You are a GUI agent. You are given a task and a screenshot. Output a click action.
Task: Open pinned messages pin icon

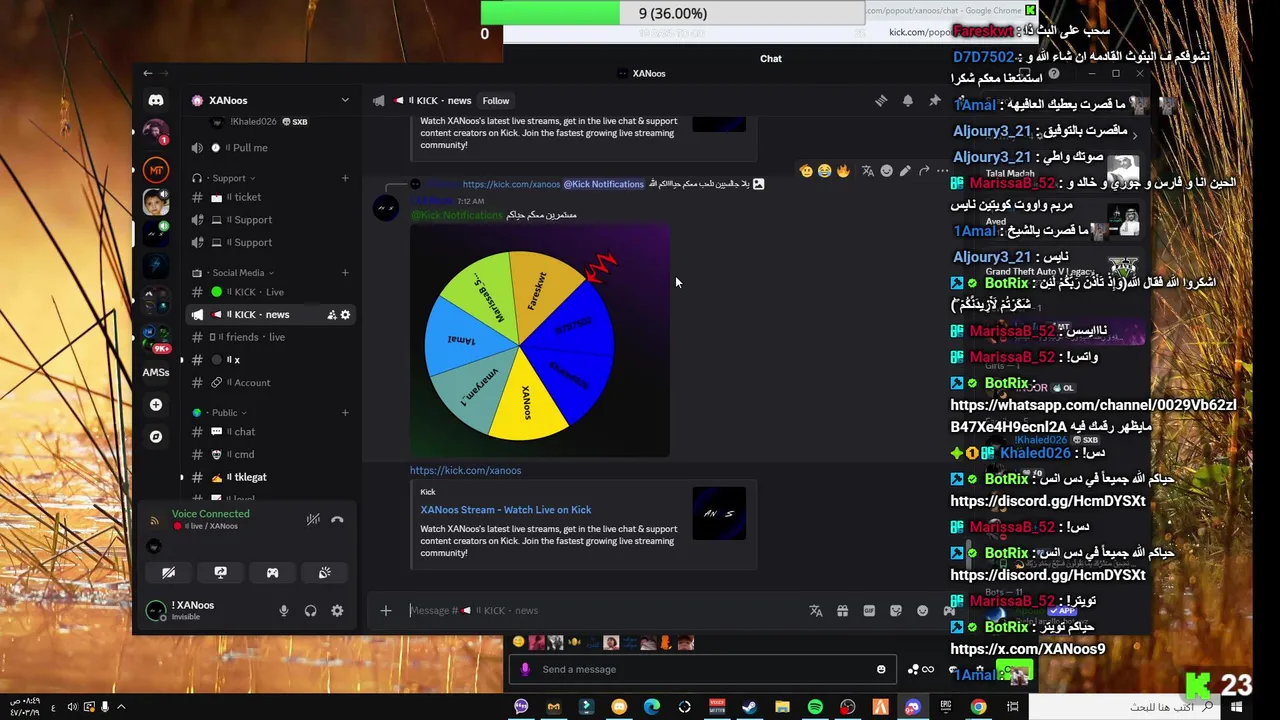click(934, 101)
